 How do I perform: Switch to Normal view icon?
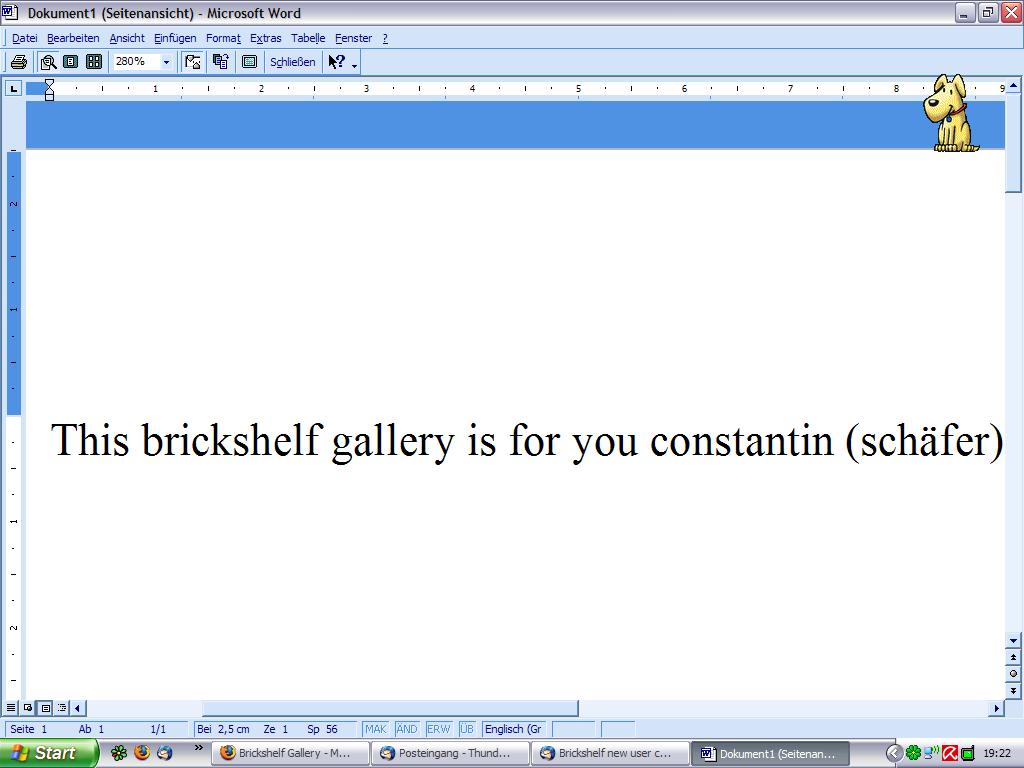pos(11,707)
